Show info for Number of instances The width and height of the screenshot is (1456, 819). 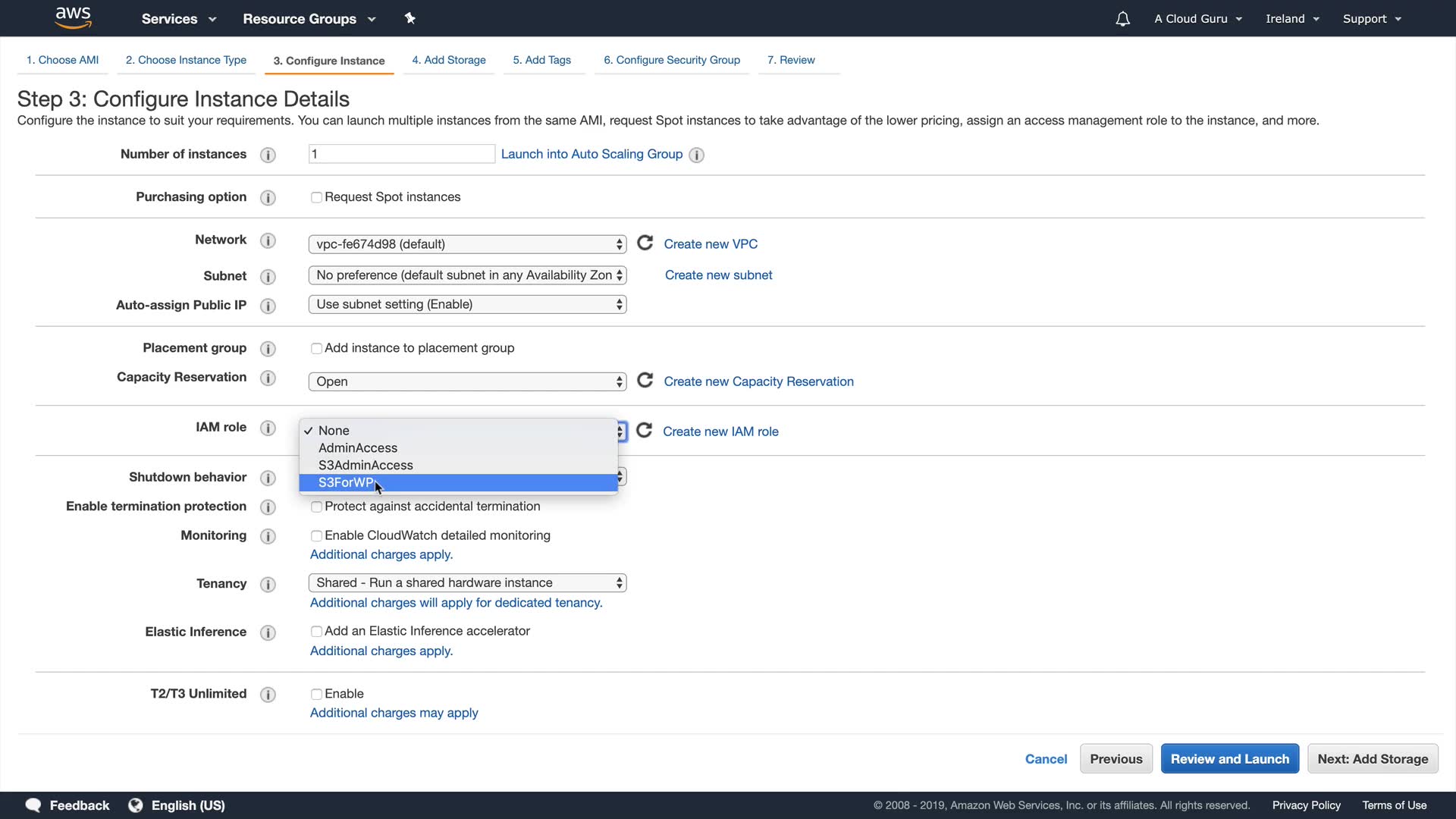pyautogui.click(x=268, y=155)
